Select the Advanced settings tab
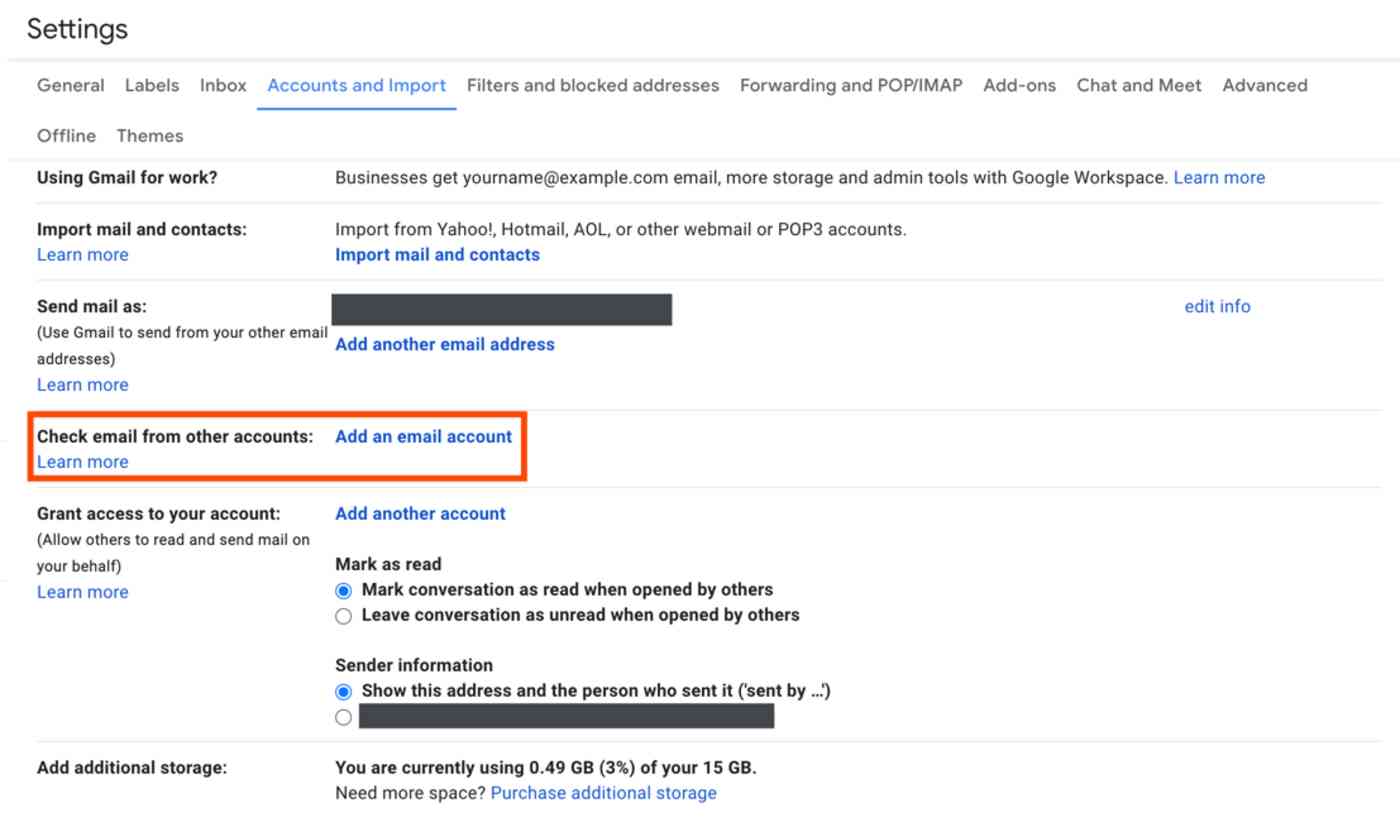The image size is (1400, 827). tap(1265, 85)
